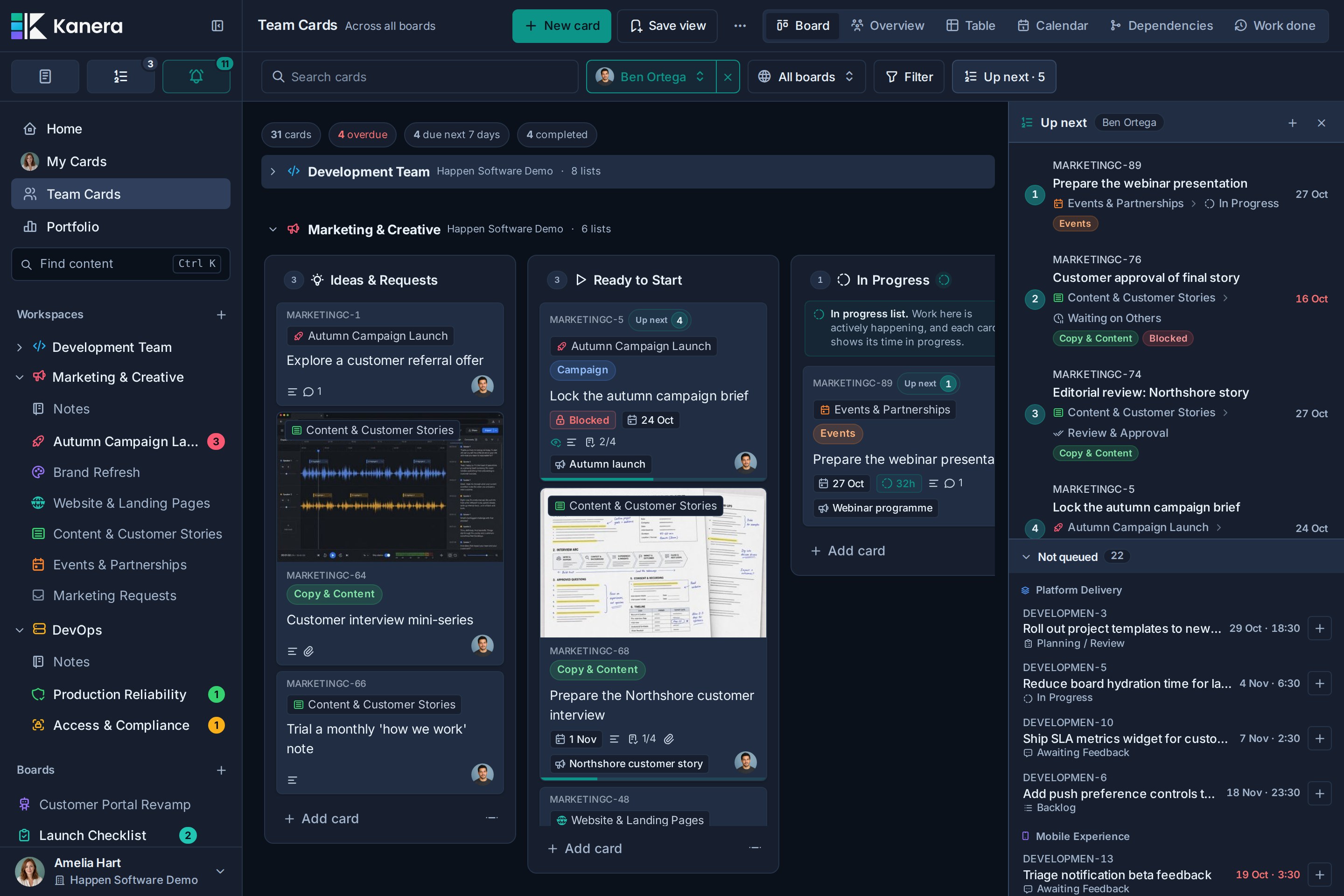Add a new board with plus icon

click(x=221, y=770)
